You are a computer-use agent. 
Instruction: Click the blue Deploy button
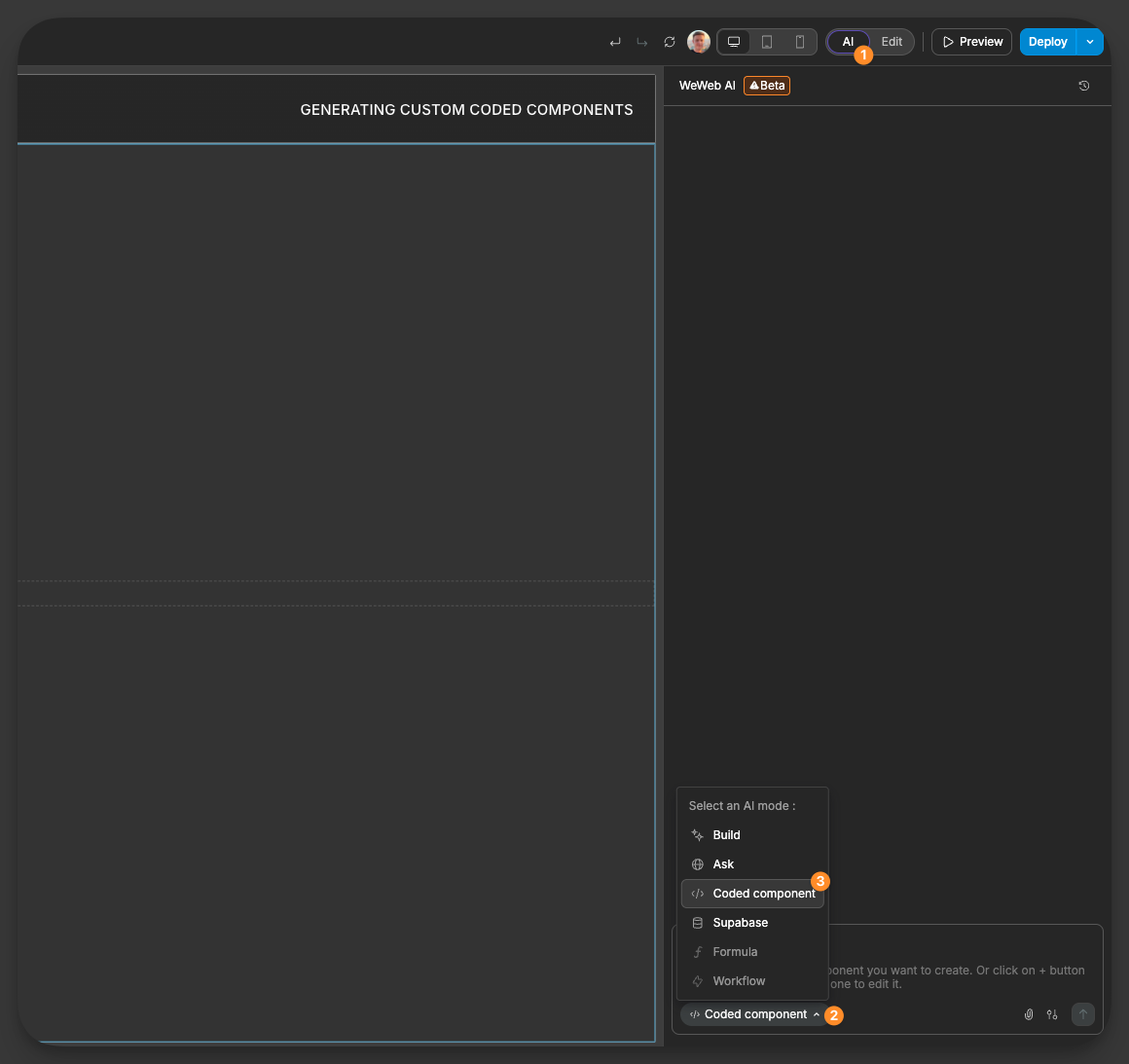click(x=1047, y=42)
